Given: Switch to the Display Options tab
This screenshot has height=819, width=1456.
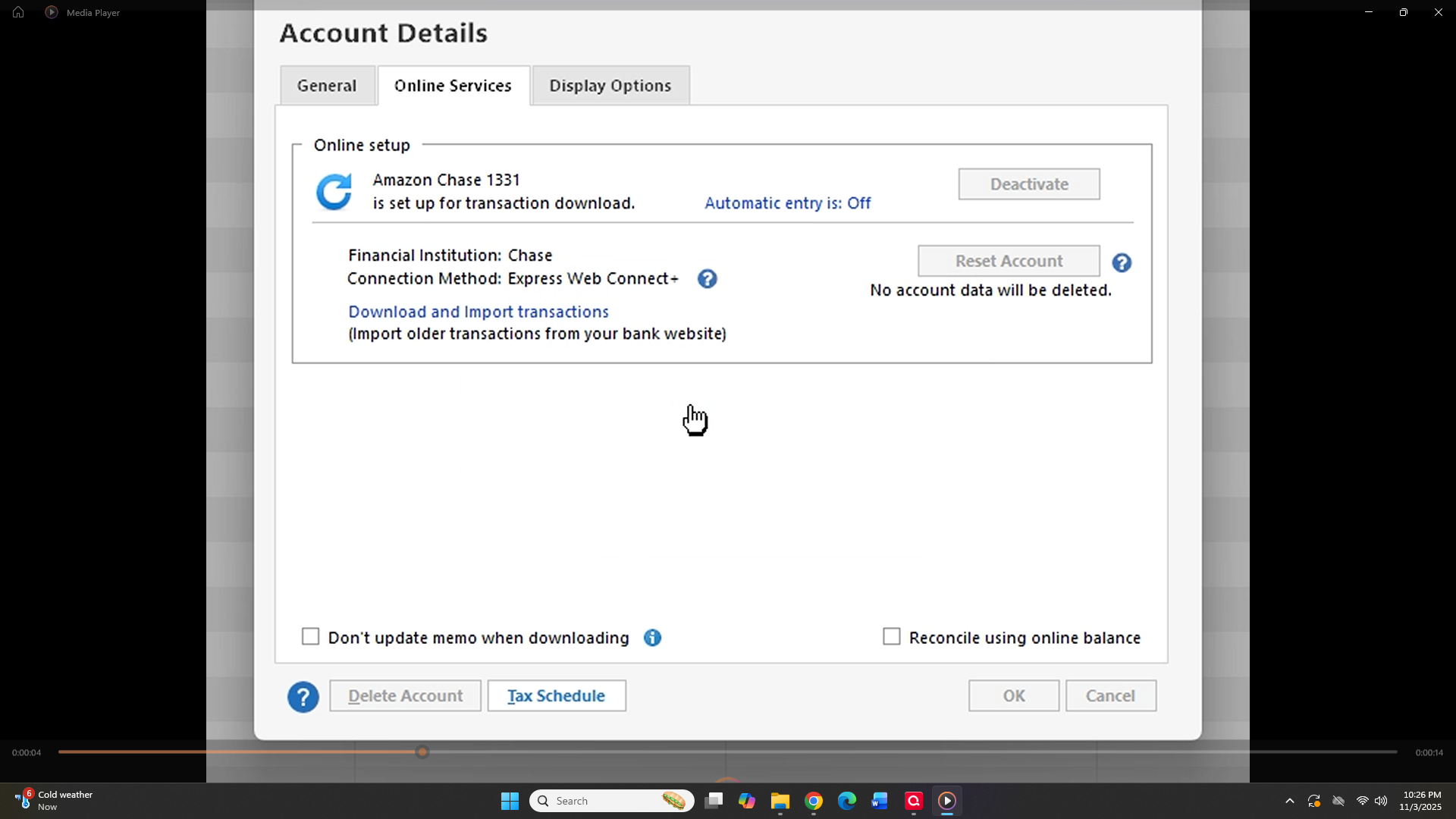Looking at the screenshot, I should [x=610, y=86].
